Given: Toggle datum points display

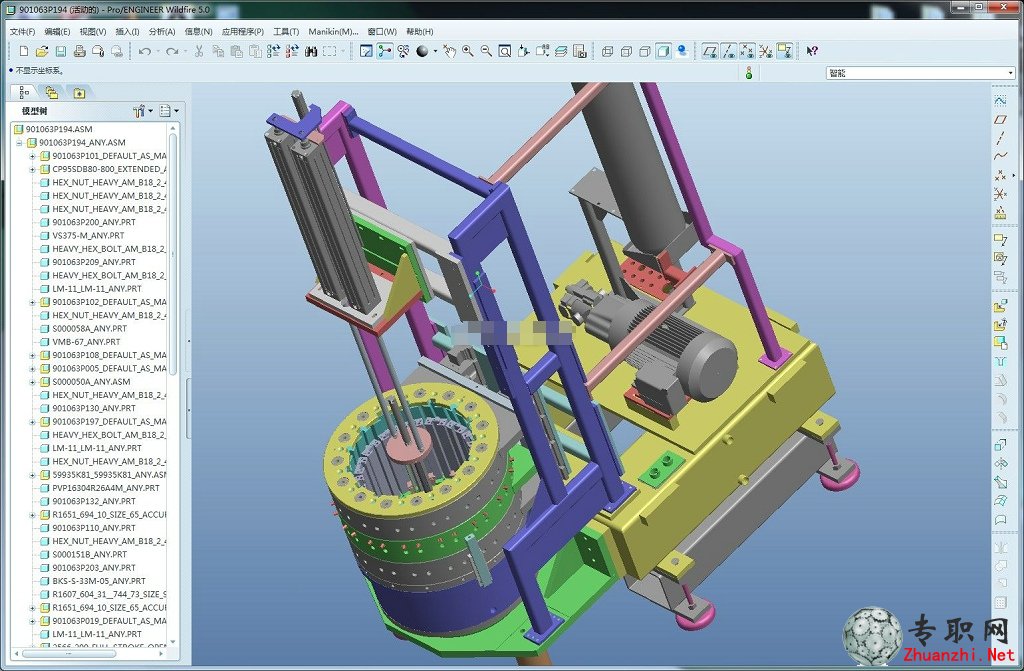Looking at the screenshot, I should (747, 51).
